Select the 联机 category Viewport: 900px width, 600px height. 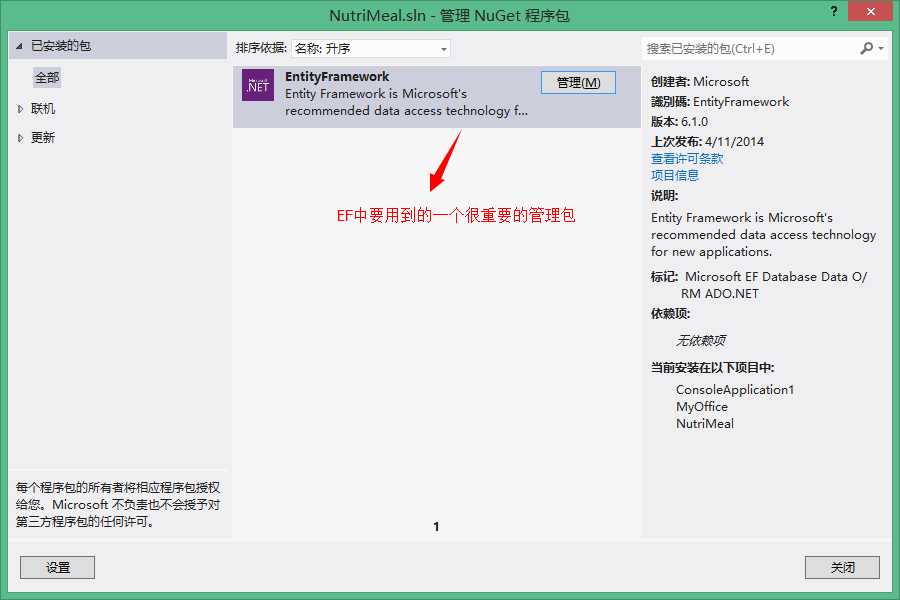point(43,109)
